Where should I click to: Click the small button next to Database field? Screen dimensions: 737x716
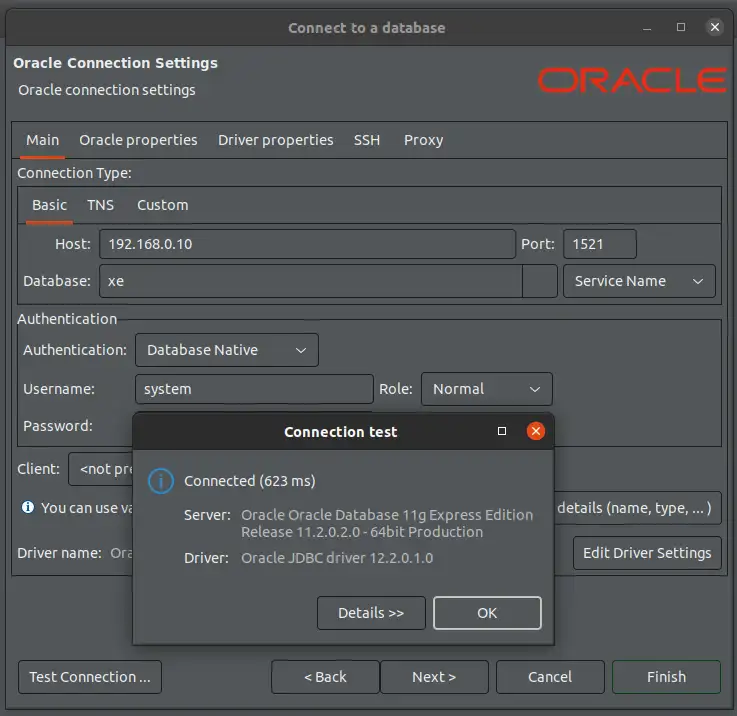(540, 281)
